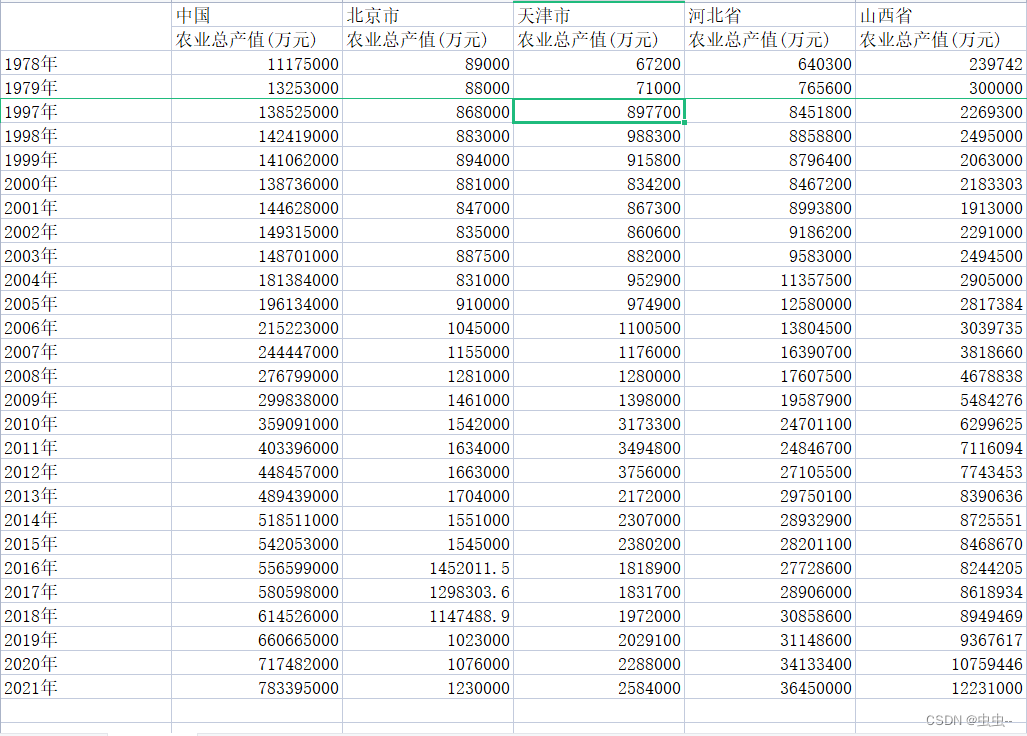1027x736 pixels.
Task: Select cell with value 2269300
Action: click(941, 112)
